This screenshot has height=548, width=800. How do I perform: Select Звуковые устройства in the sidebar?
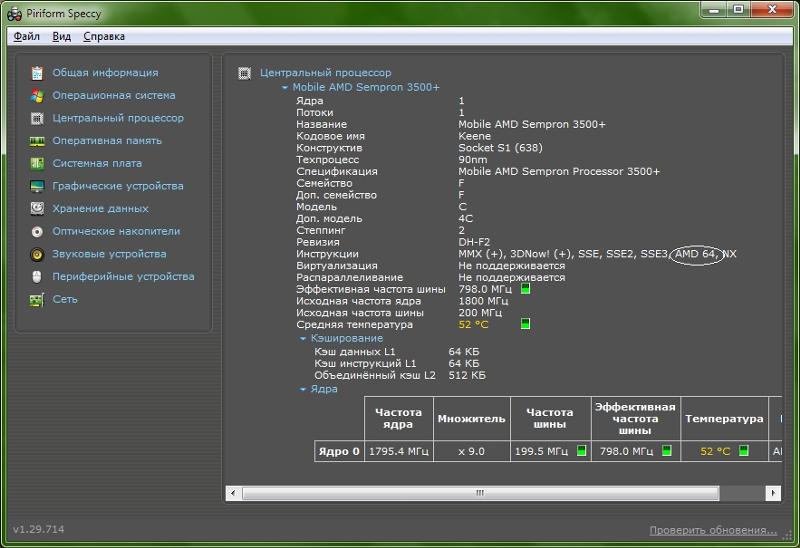[109, 254]
